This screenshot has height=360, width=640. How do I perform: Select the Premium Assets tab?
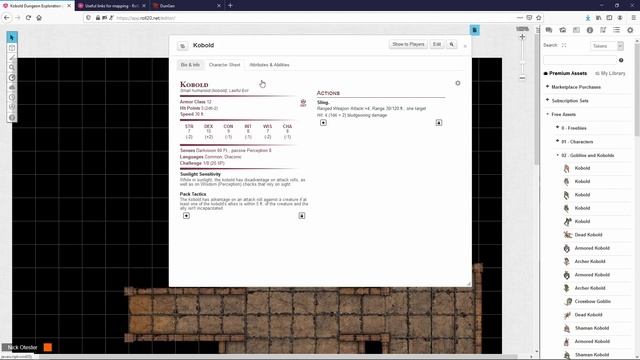click(565, 73)
